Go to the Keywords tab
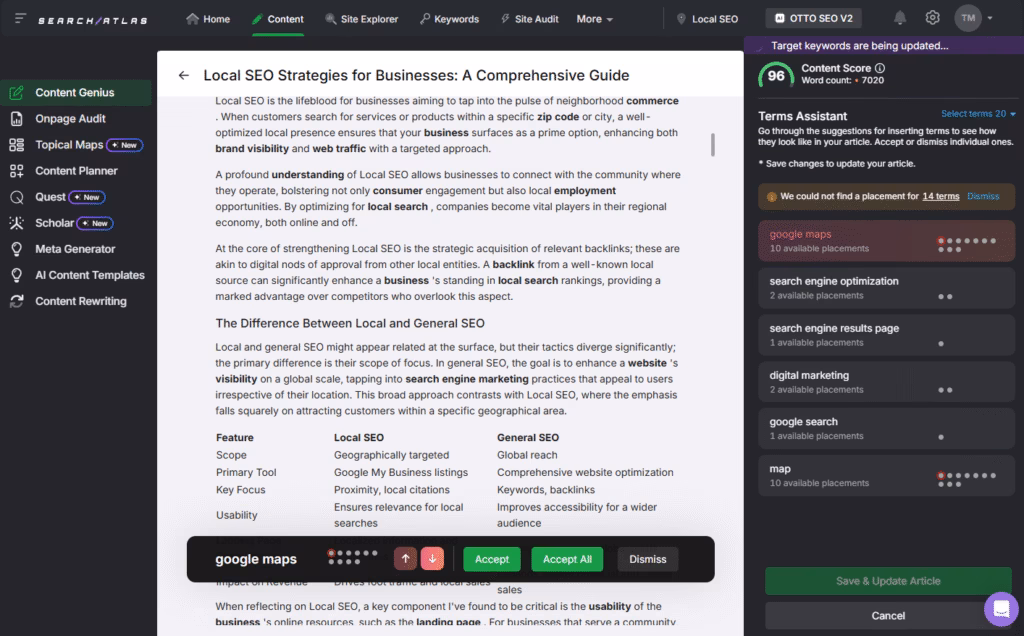Image resolution: width=1024 pixels, height=636 pixels. (449, 19)
